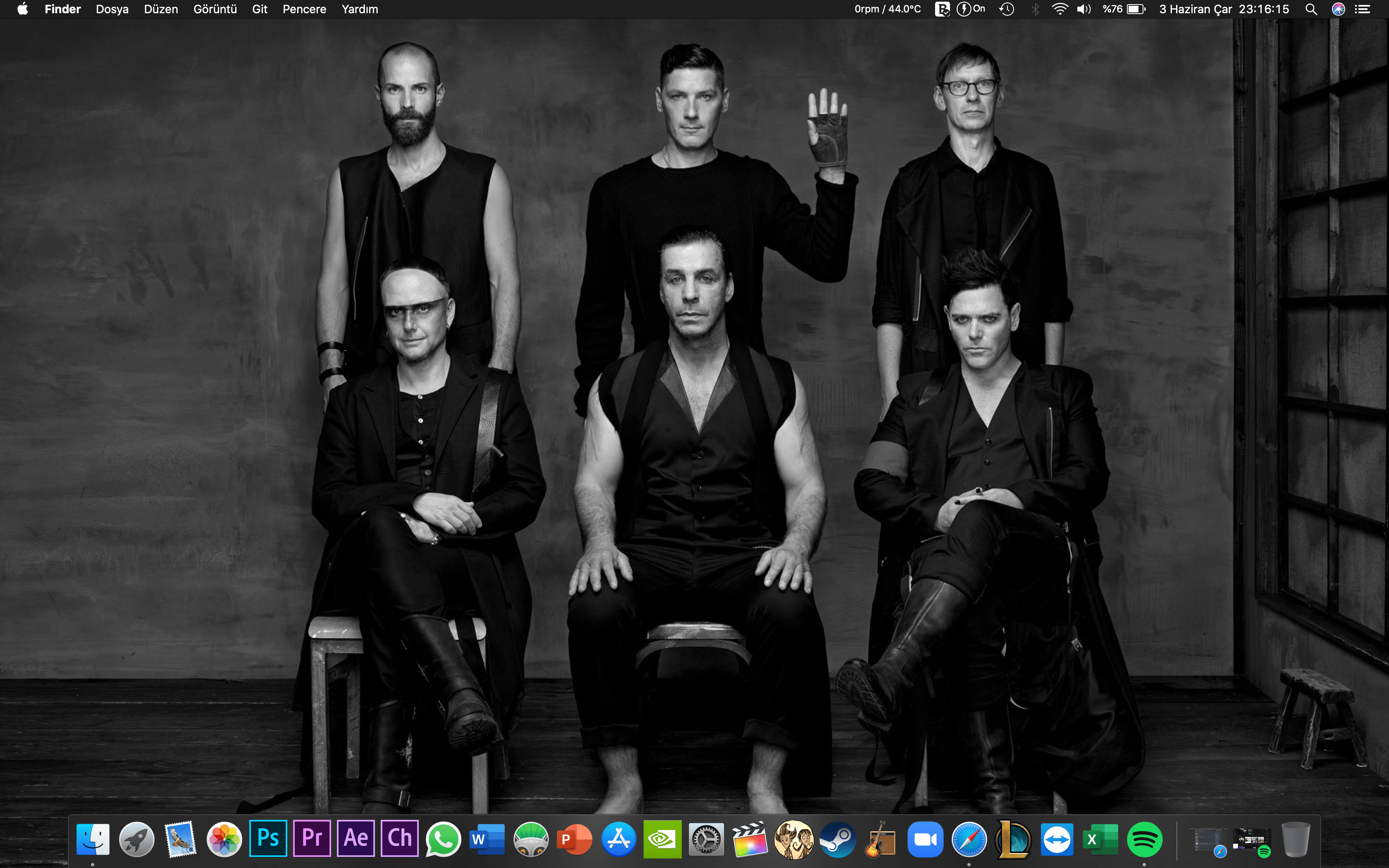Viewport: 1389px width, 868px height.
Task: Open the fan speed 0rpm / 44.0°C menu
Action: click(x=888, y=9)
